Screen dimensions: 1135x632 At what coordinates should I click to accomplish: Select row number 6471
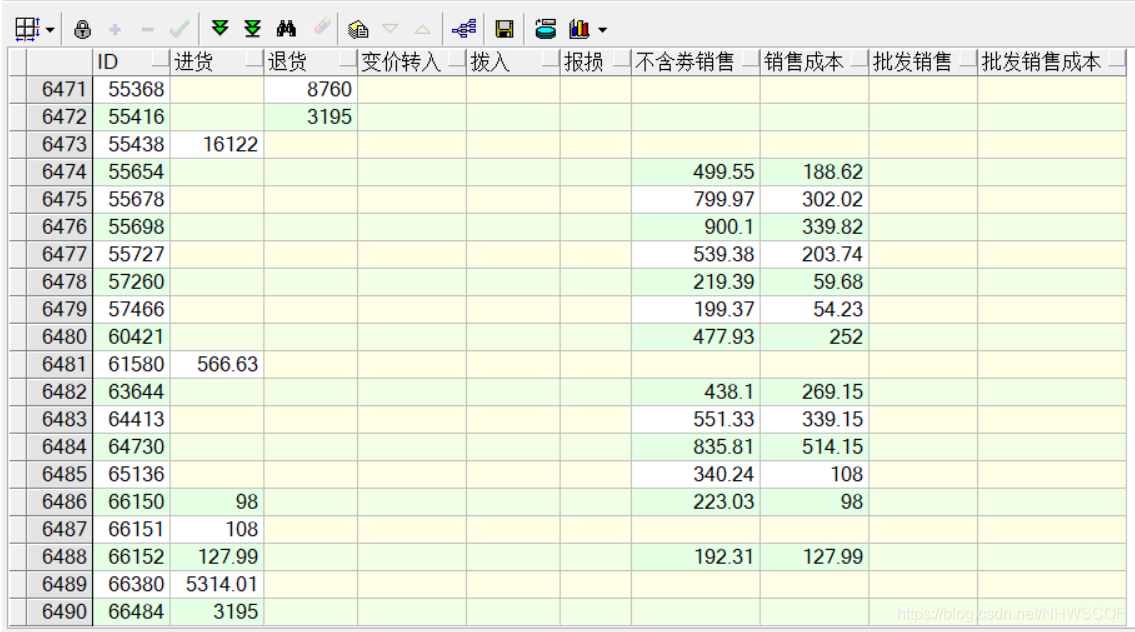tap(59, 89)
